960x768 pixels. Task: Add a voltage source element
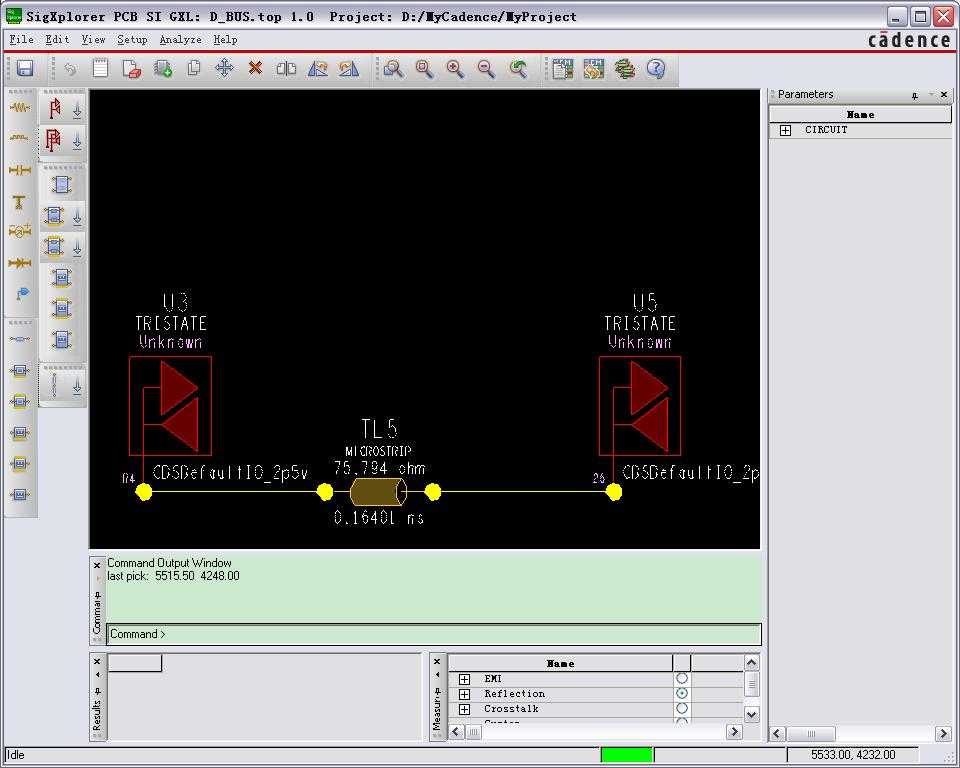pos(20,232)
